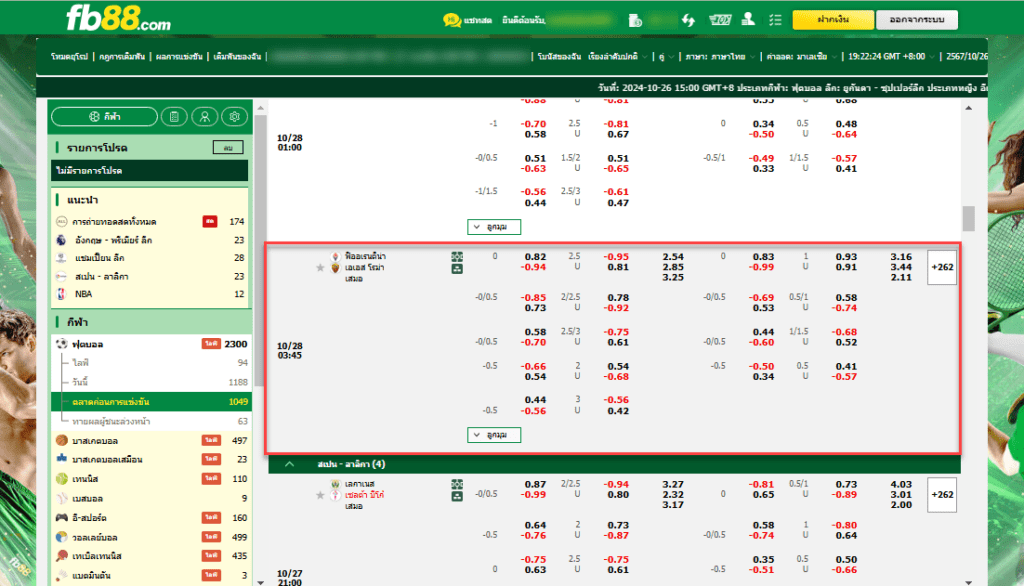The height and width of the screenshot is (586, 1024).
Task: Click the statistics icon for Fiorentina match
Action: coord(457,257)
